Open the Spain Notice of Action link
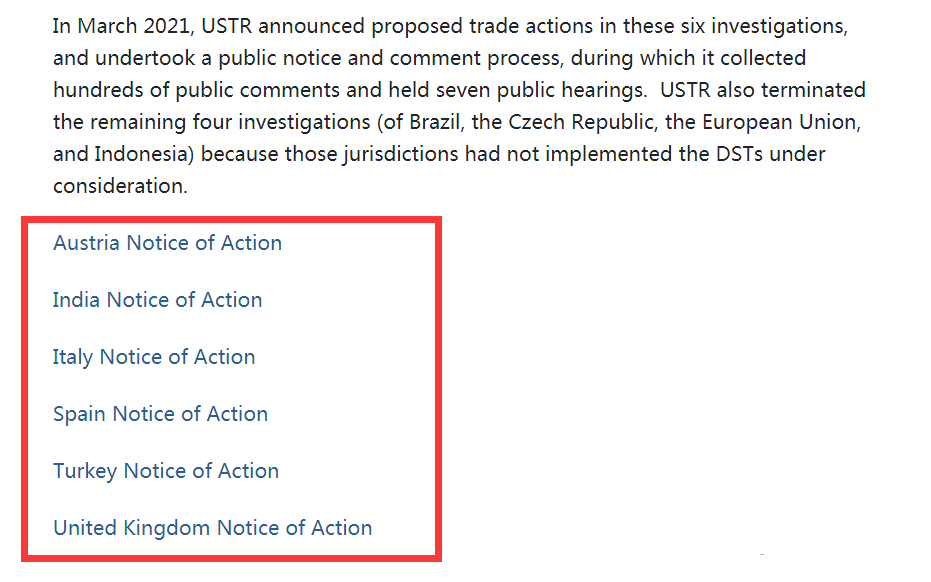Image resolution: width=931 pixels, height=582 pixels. (x=160, y=414)
